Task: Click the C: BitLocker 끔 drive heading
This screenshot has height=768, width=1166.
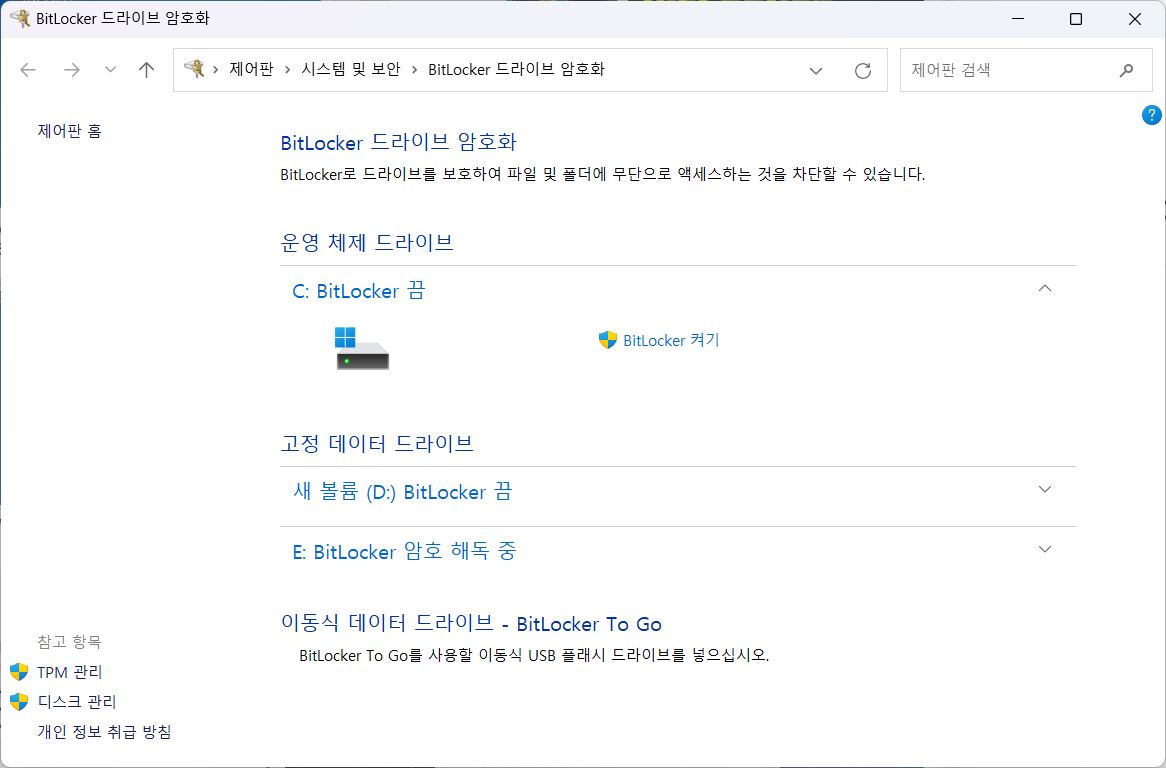Action: click(x=358, y=291)
